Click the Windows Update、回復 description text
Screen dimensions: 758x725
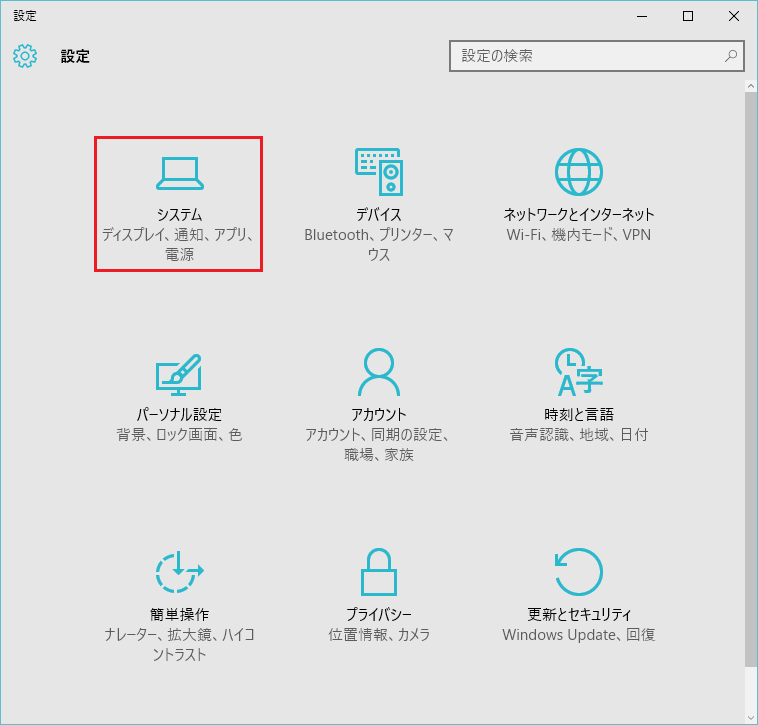pyautogui.click(x=579, y=635)
